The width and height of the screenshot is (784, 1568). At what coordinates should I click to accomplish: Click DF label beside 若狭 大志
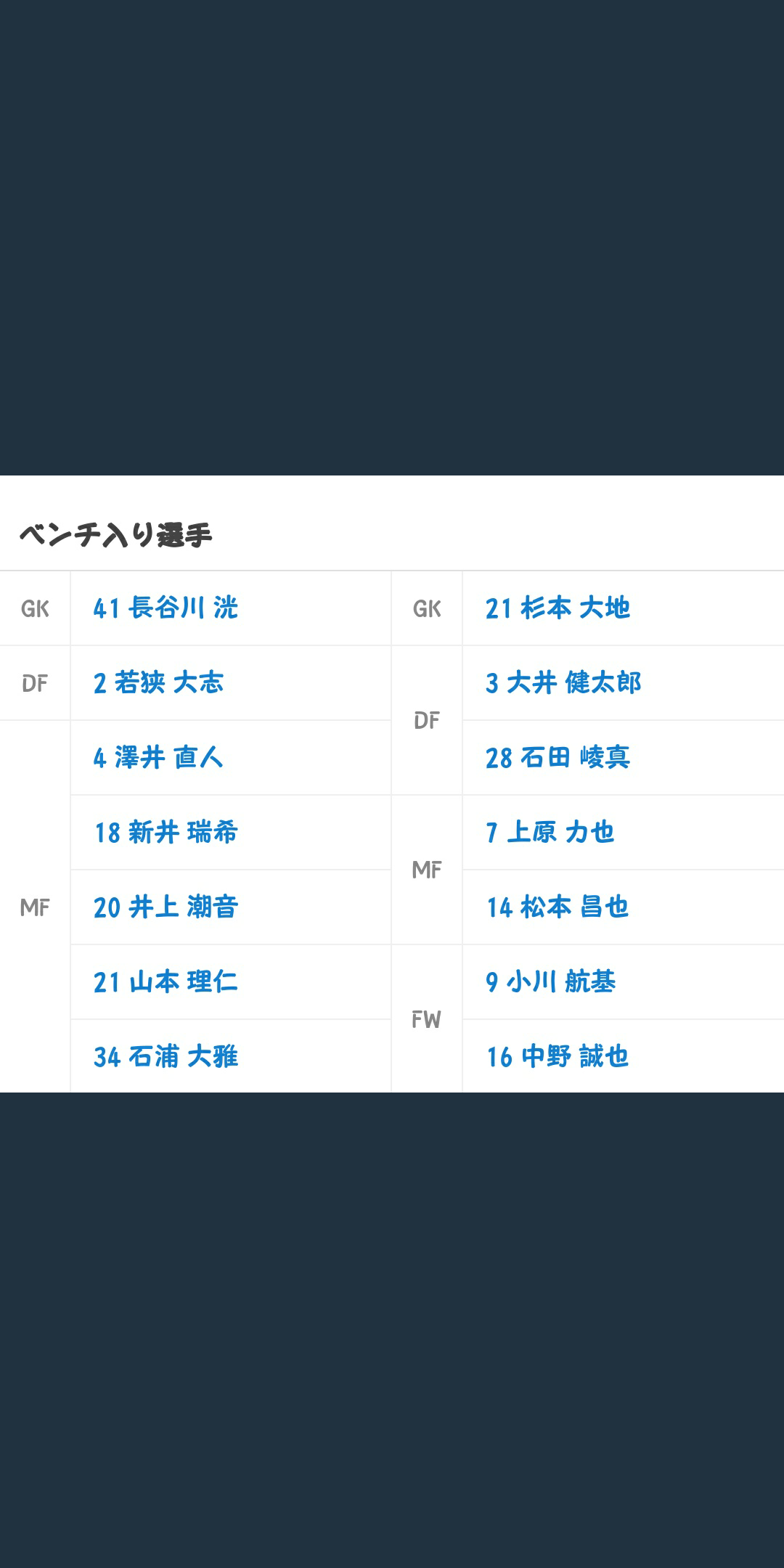[x=35, y=683]
